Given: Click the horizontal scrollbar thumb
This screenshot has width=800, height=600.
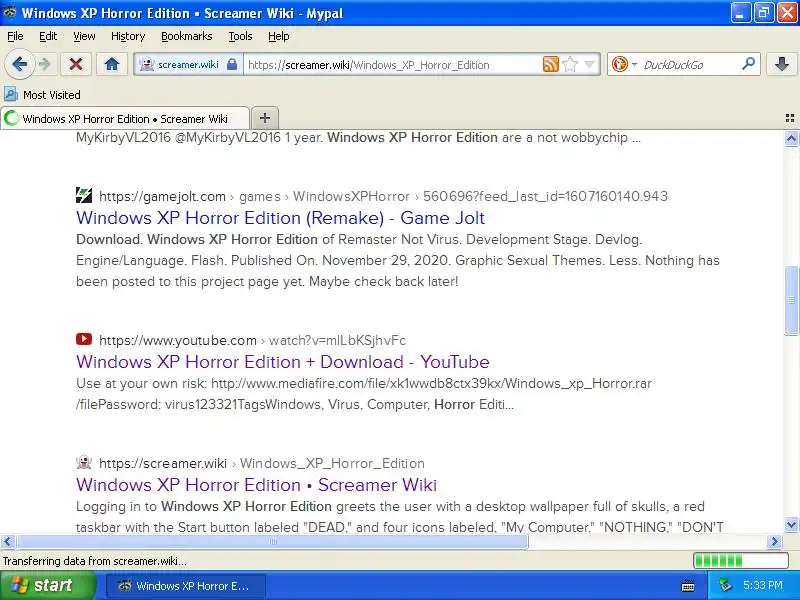Looking at the screenshot, I should click(x=272, y=541).
